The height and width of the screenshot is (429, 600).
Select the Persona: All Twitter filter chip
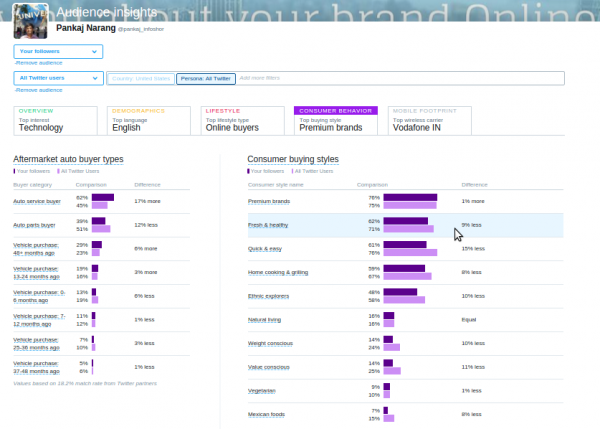206,78
